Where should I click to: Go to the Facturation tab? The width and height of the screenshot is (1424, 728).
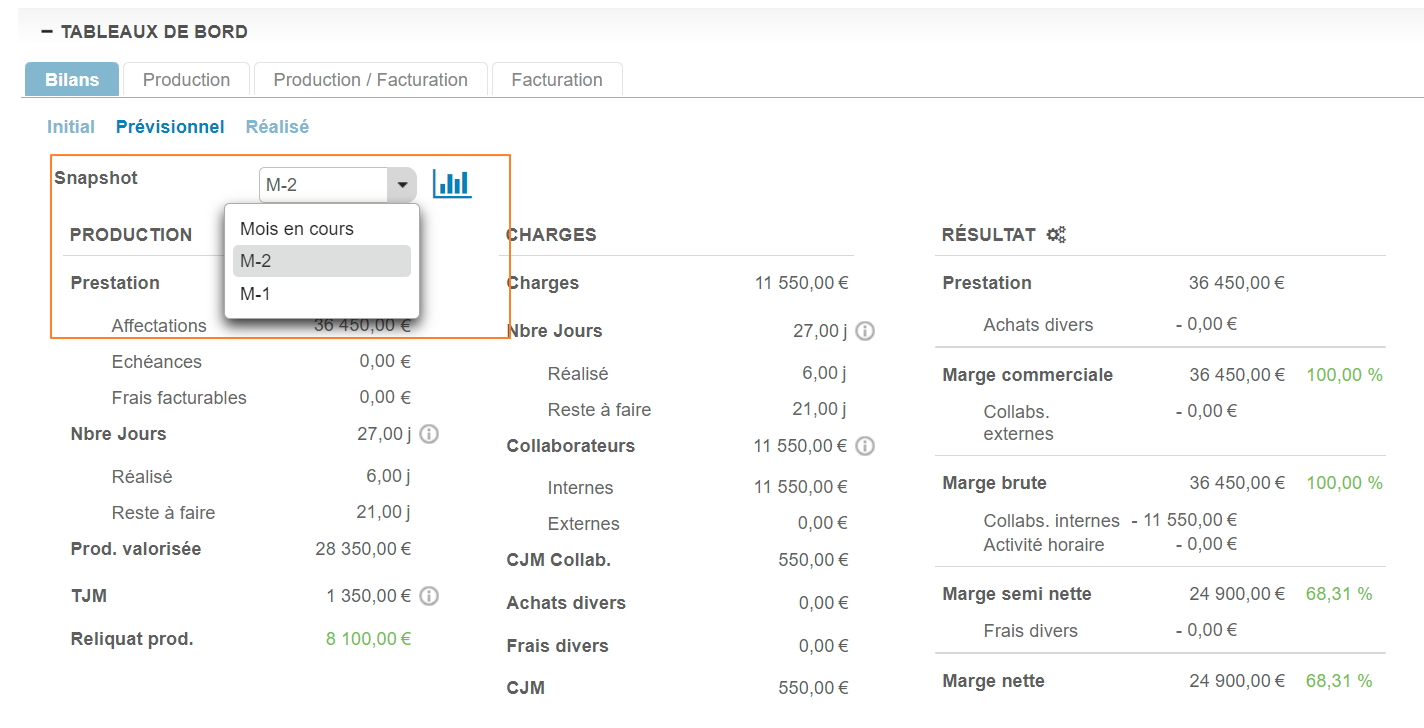[556, 80]
